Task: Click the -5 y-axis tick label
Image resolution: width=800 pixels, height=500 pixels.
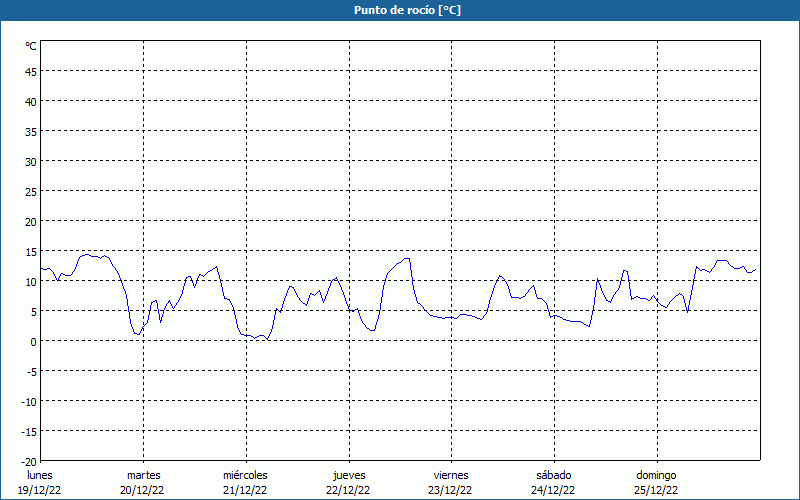Action: point(31,371)
